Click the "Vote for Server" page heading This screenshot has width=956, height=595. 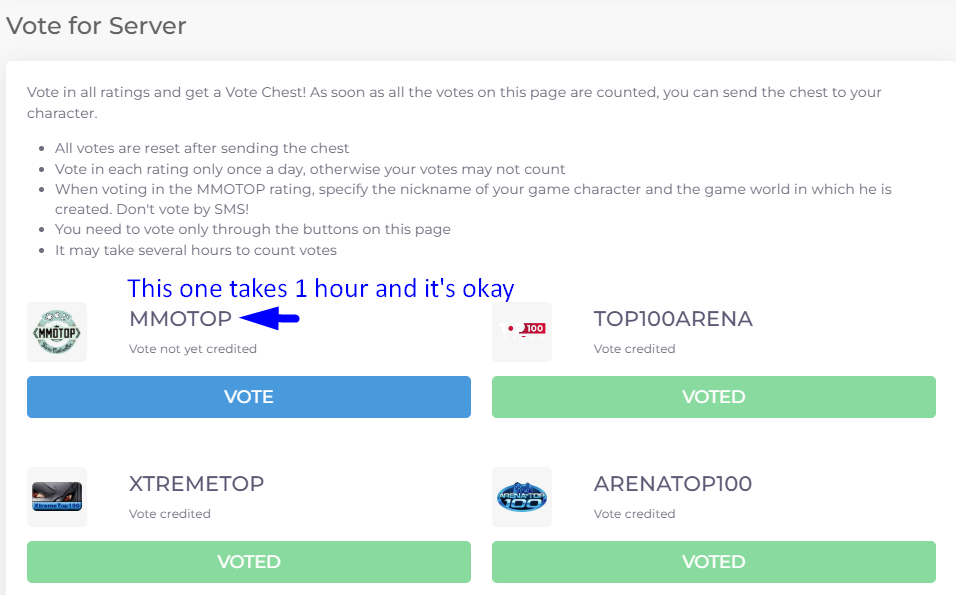point(96,26)
